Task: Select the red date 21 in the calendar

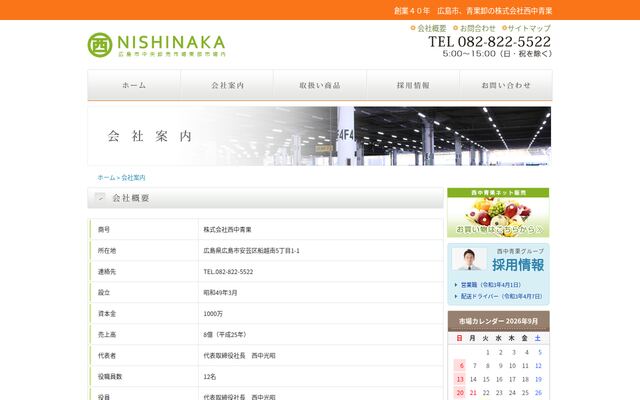Action: pyautogui.click(x=473, y=393)
